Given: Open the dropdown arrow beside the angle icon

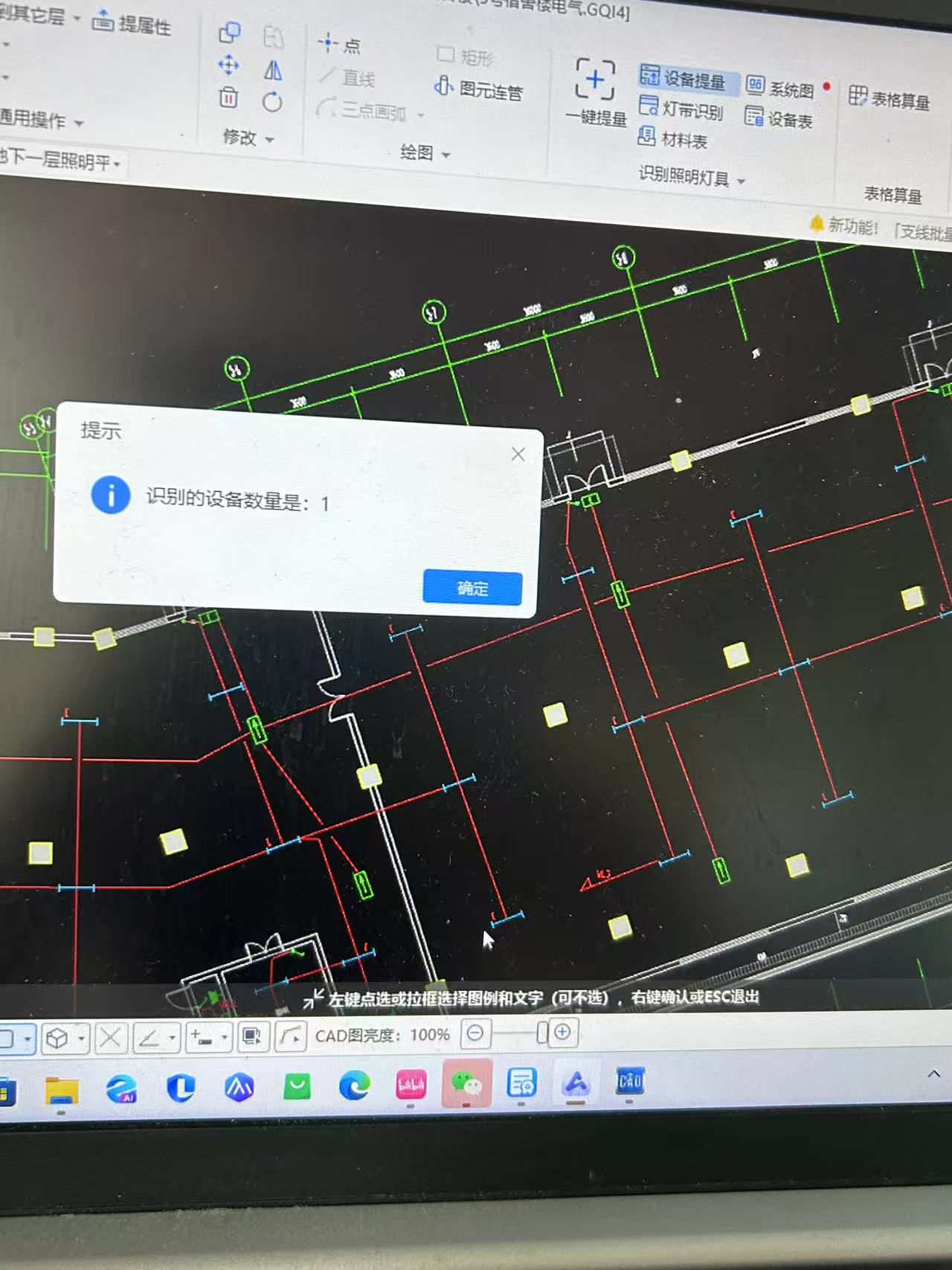Looking at the screenshot, I should (172, 1036).
